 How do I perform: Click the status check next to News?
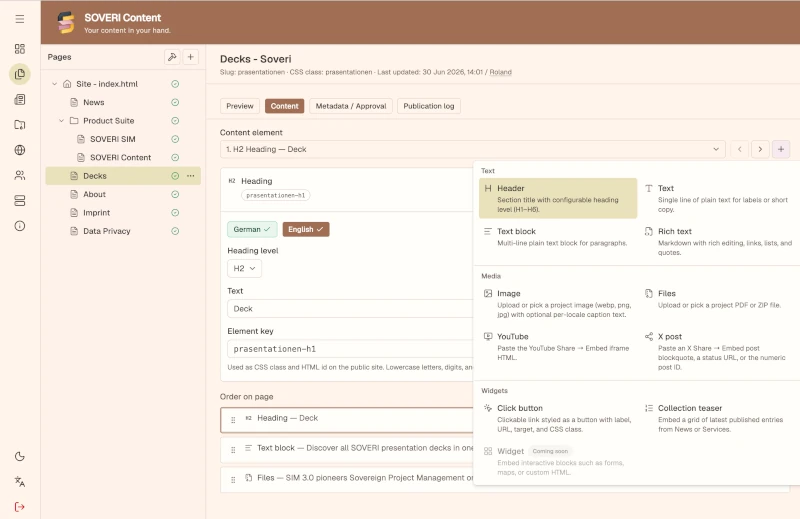175,102
